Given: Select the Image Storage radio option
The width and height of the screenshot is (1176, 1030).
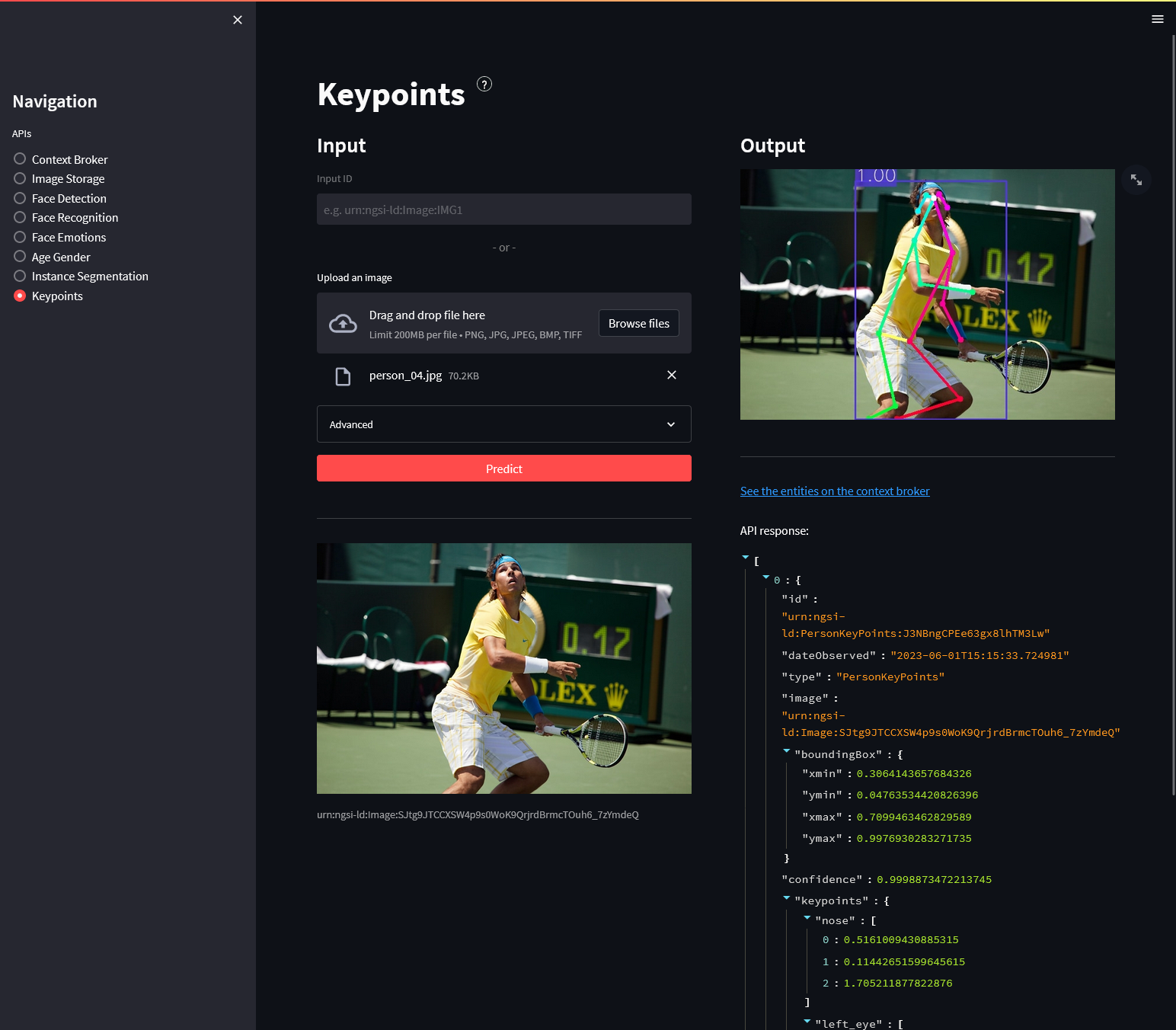Looking at the screenshot, I should 59,178.
